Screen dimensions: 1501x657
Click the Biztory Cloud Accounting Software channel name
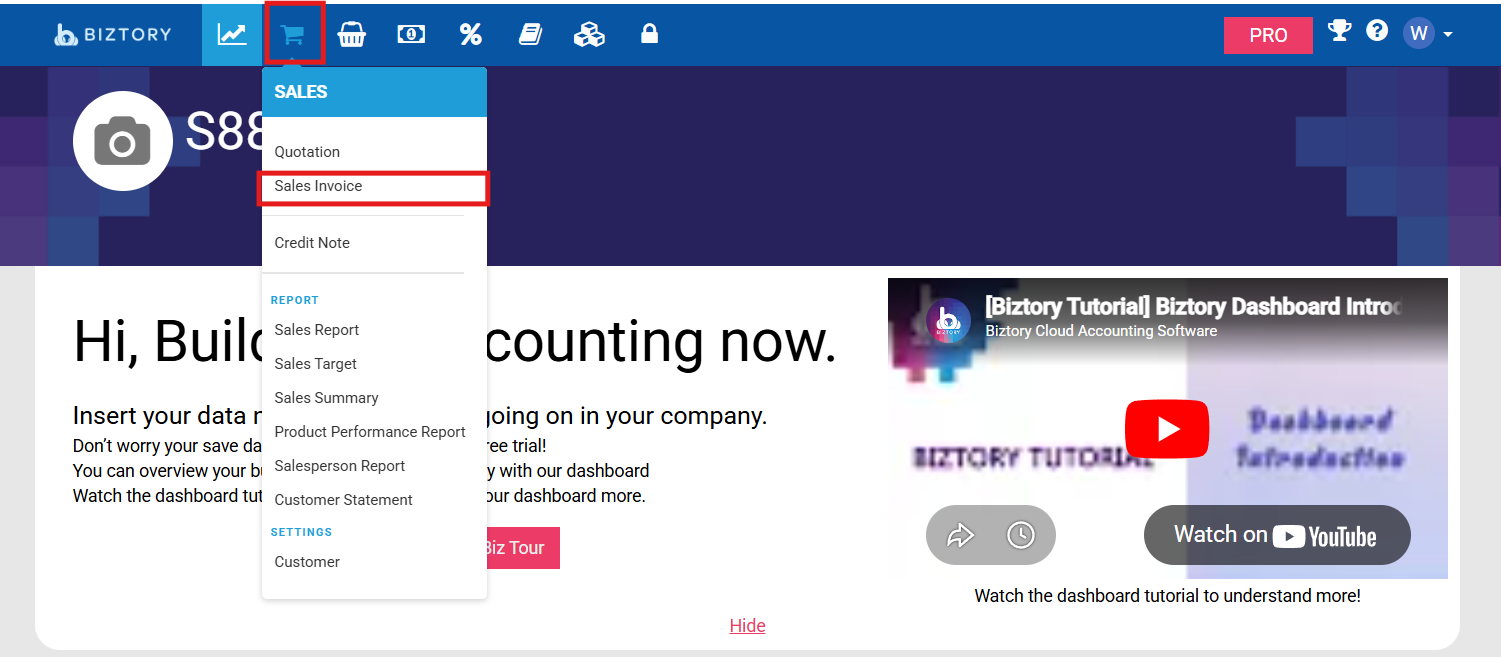(x=1101, y=331)
